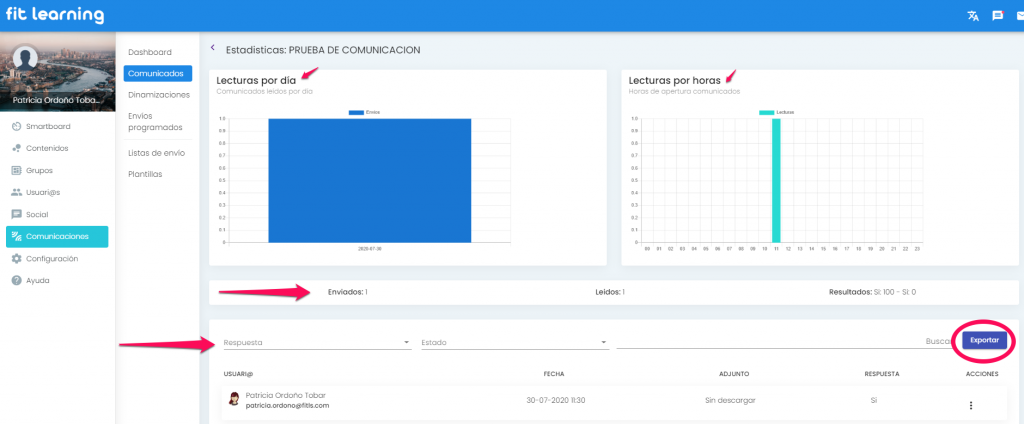Click the Exportar button
The image size is (1024, 424).
click(x=984, y=341)
